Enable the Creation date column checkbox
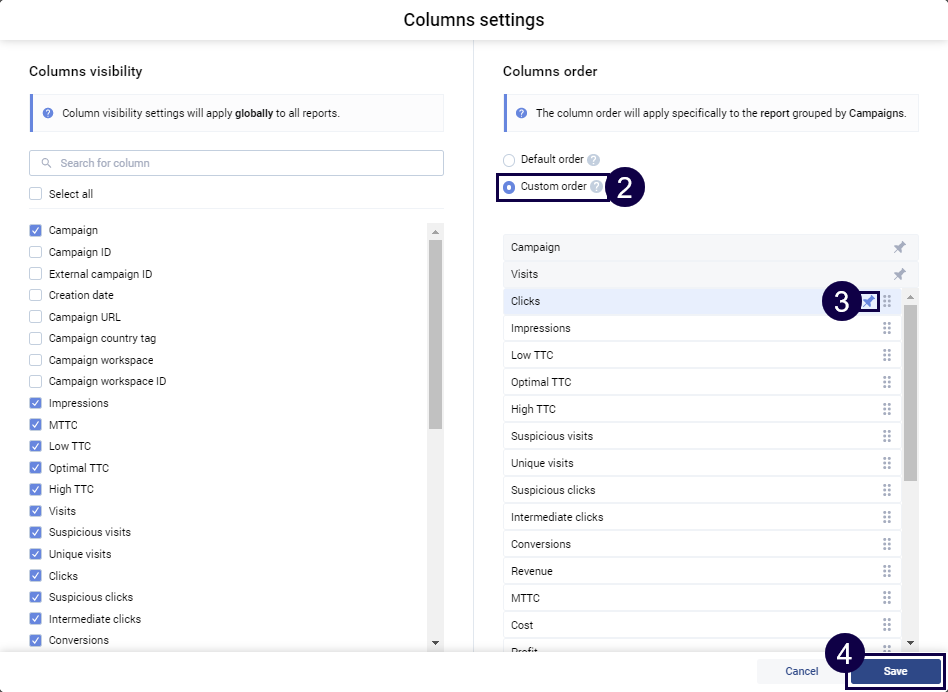Viewport: 948px width, 692px height. [36, 295]
